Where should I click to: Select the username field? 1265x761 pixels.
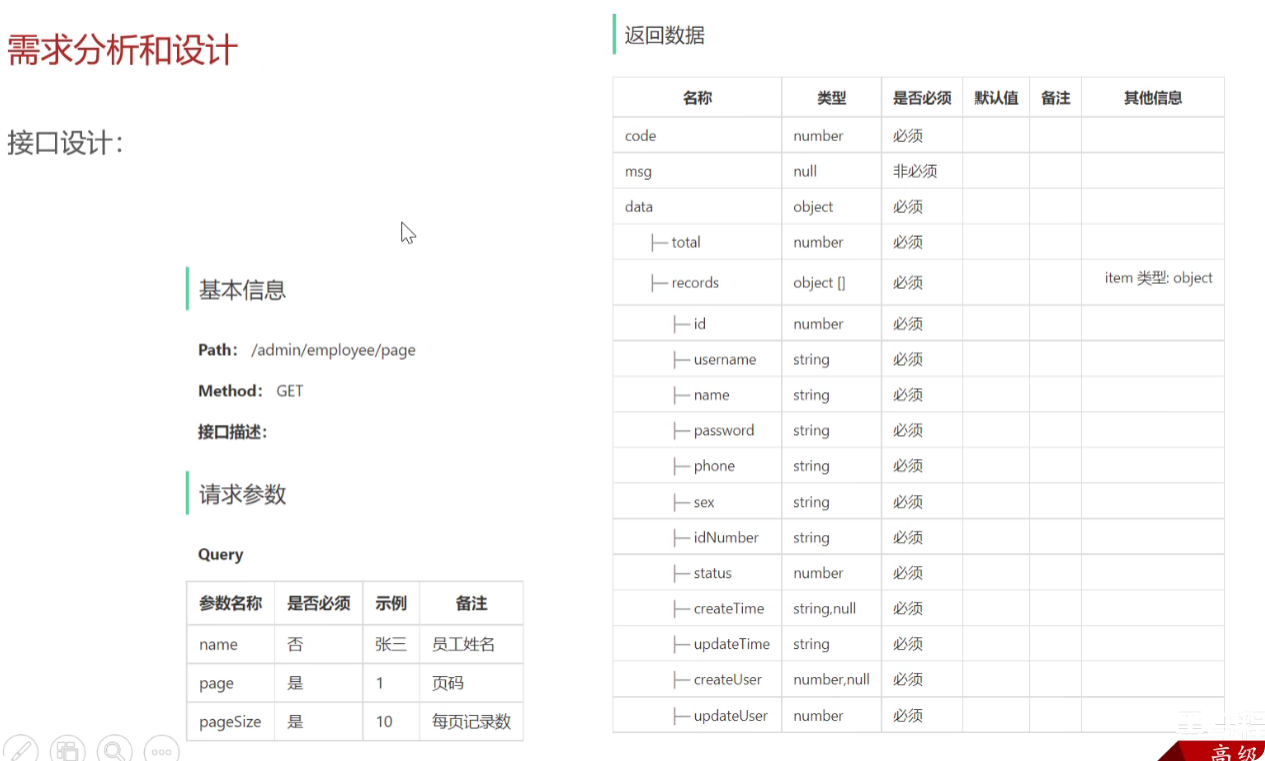(725, 360)
